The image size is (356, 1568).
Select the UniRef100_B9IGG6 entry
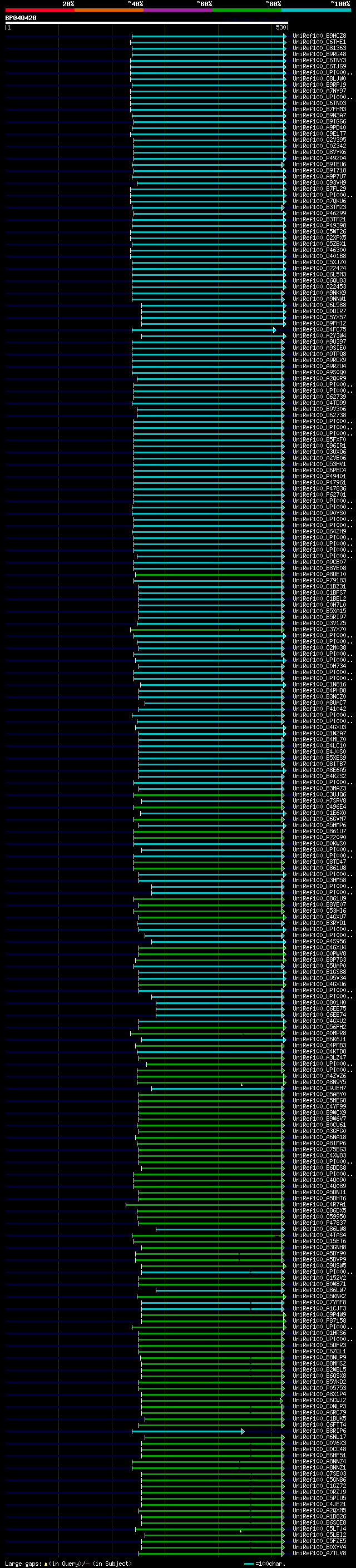319,122
